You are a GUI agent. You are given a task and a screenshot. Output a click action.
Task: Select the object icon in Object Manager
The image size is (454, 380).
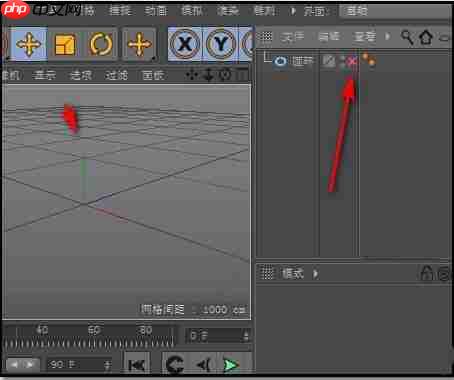point(280,61)
